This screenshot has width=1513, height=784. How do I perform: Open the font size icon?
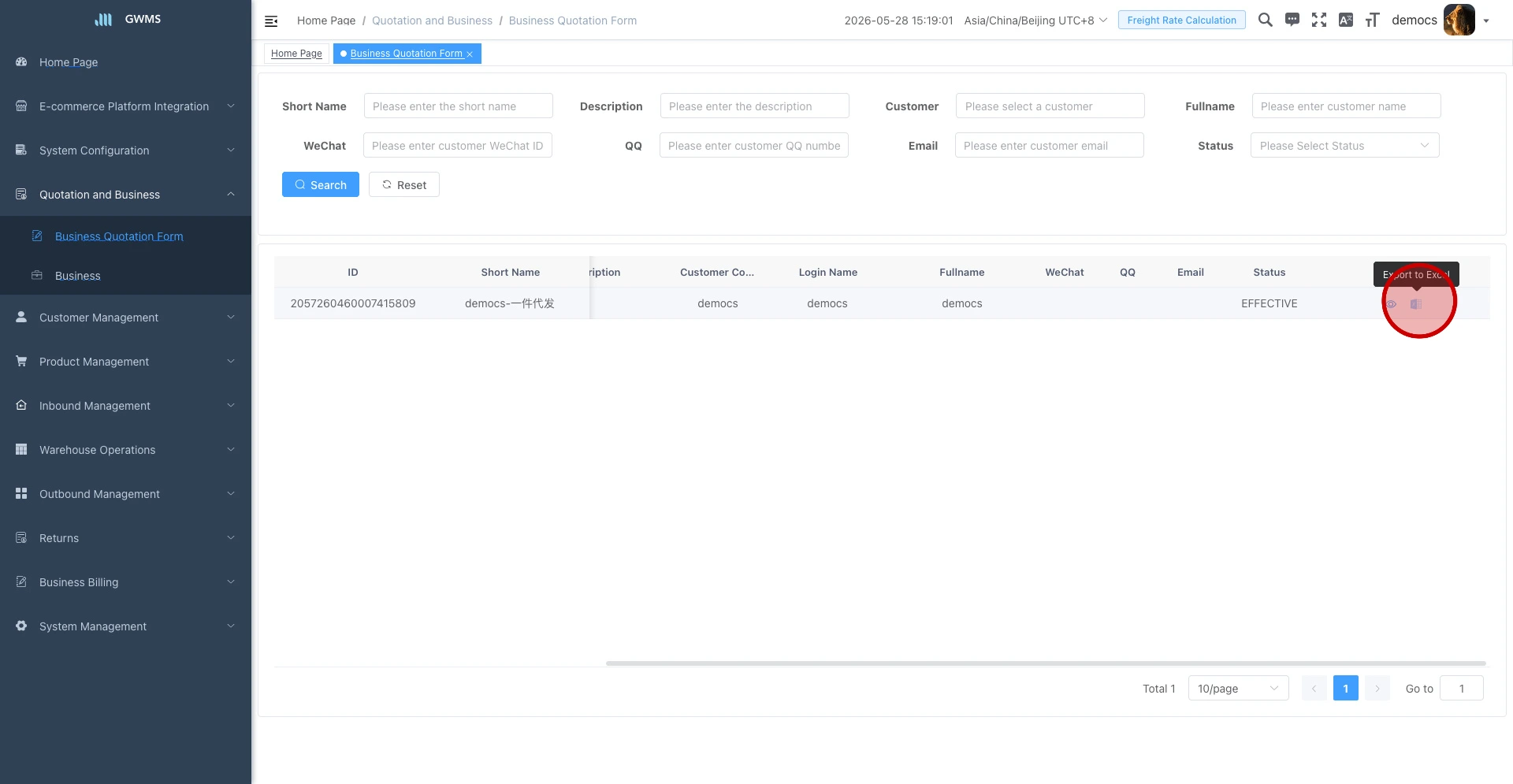(x=1373, y=20)
